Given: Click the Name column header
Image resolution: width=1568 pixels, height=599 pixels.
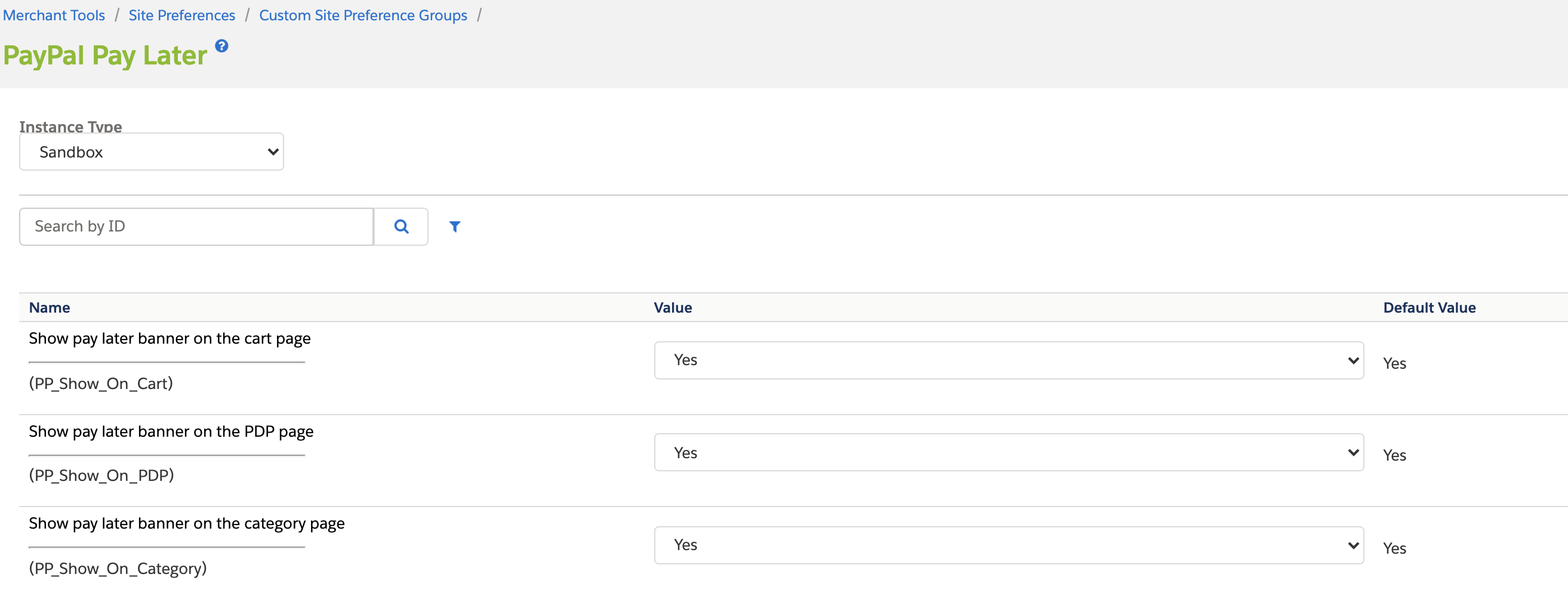Looking at the screenshot, I should (x=50, y=308).
